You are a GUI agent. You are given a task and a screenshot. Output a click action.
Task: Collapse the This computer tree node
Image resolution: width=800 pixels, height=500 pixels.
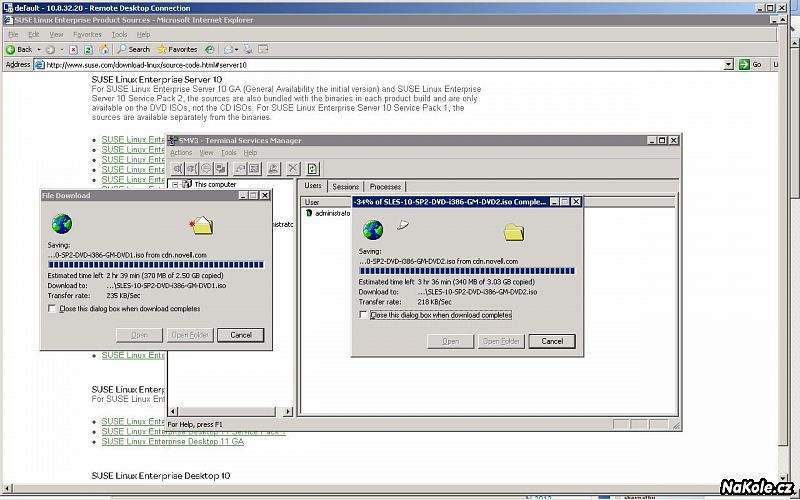(175, 185)
